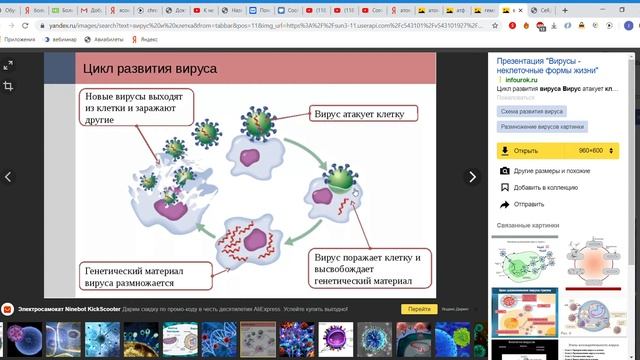This screenshot has height=360, width=640.
Task: Open the red extension with badge counter
Action: pos(540,26)
